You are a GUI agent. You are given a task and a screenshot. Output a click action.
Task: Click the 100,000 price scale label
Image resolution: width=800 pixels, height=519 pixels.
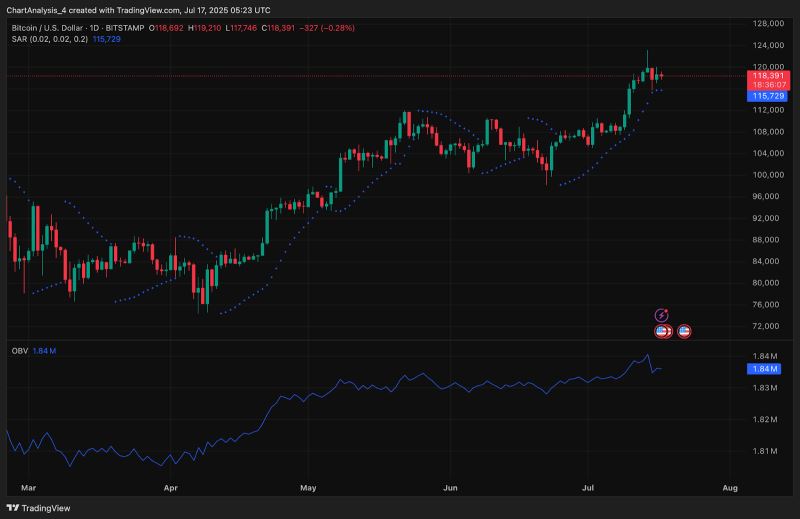tap(766, 174)
